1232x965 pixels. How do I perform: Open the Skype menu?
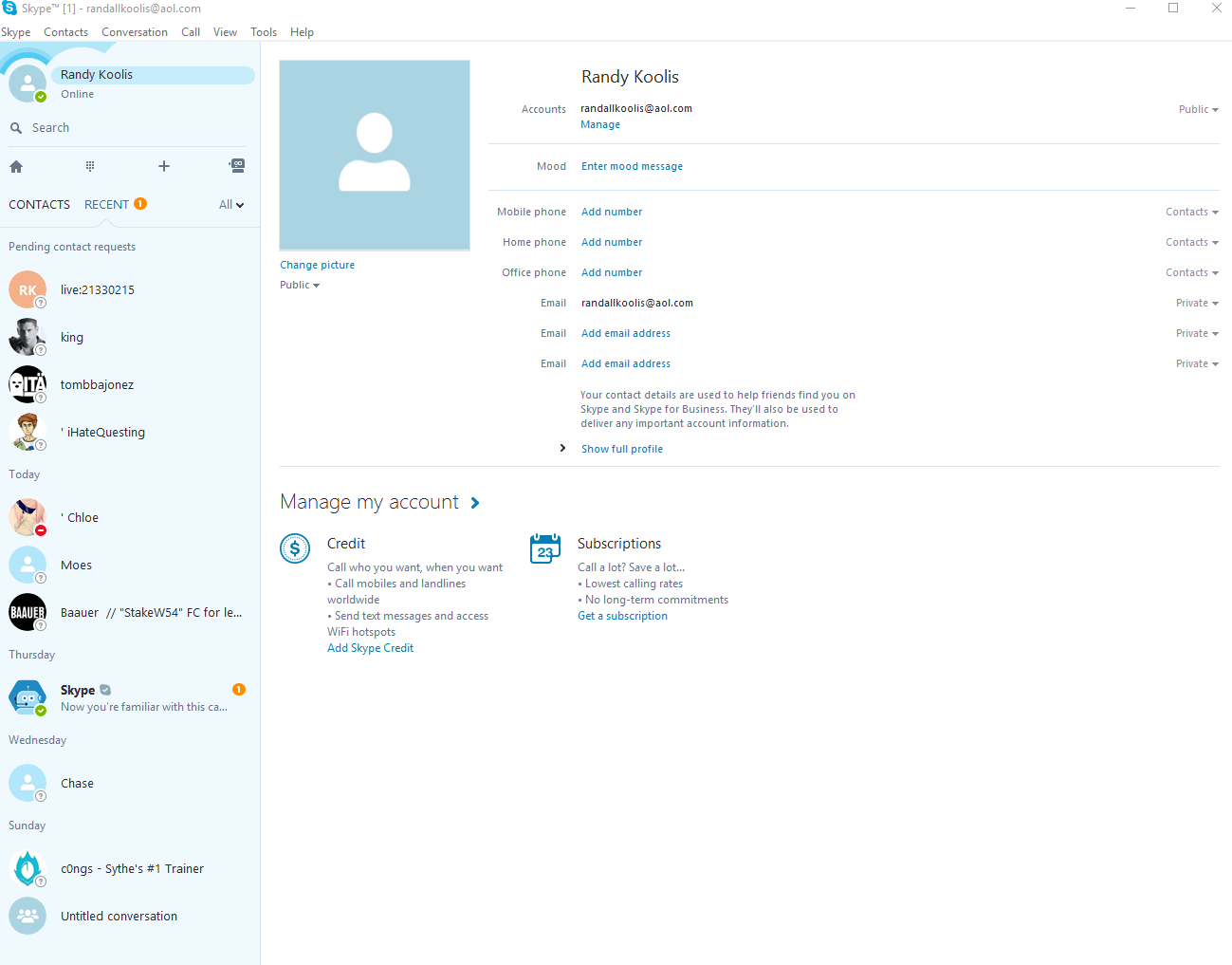(x=15, y=32)
